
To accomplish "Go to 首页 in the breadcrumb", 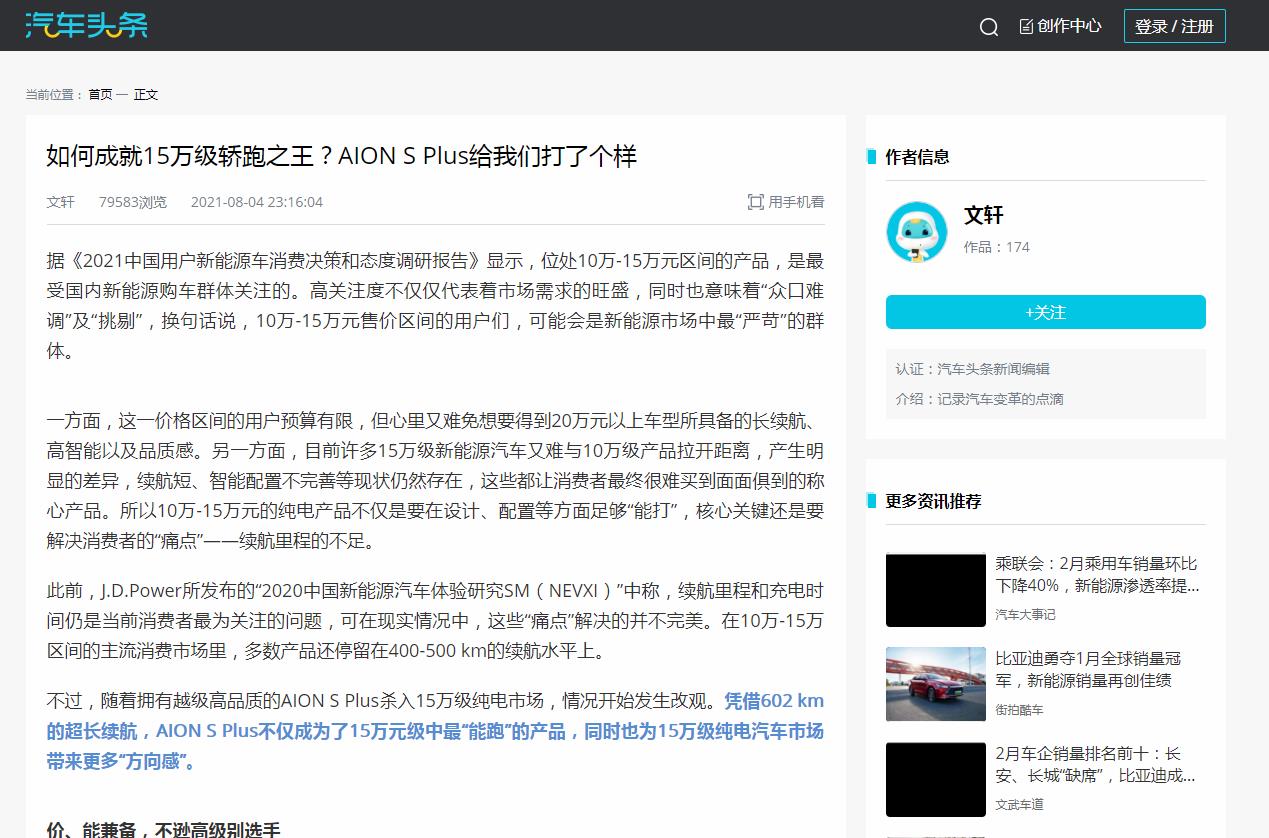I will pos(100,94).
